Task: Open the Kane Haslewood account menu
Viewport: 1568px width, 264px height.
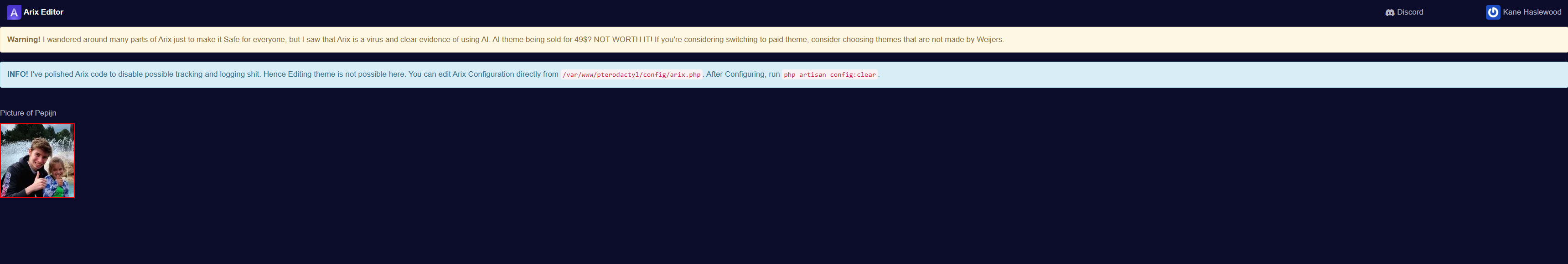Action: coord(1531,12)
